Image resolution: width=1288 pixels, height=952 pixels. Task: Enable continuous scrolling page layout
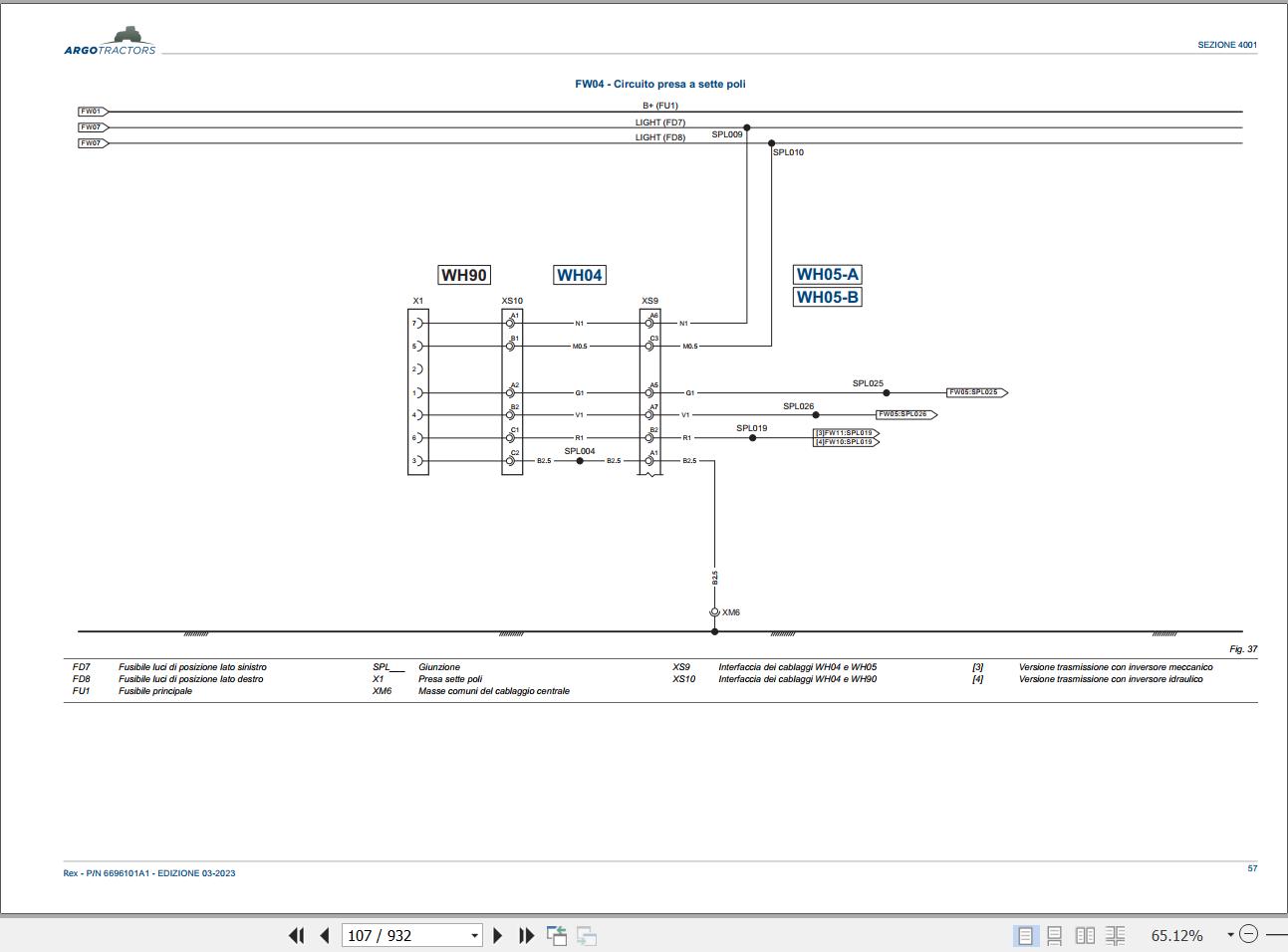tap(1054, 935)
